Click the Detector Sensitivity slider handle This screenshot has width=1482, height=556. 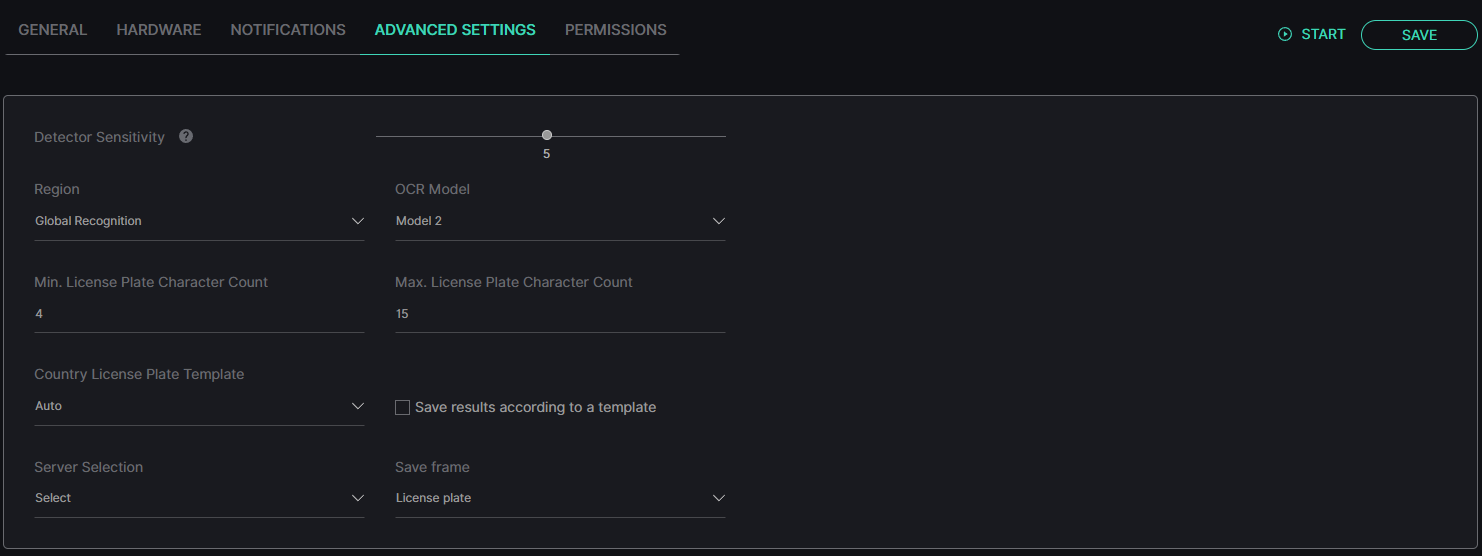click(547, 135)
